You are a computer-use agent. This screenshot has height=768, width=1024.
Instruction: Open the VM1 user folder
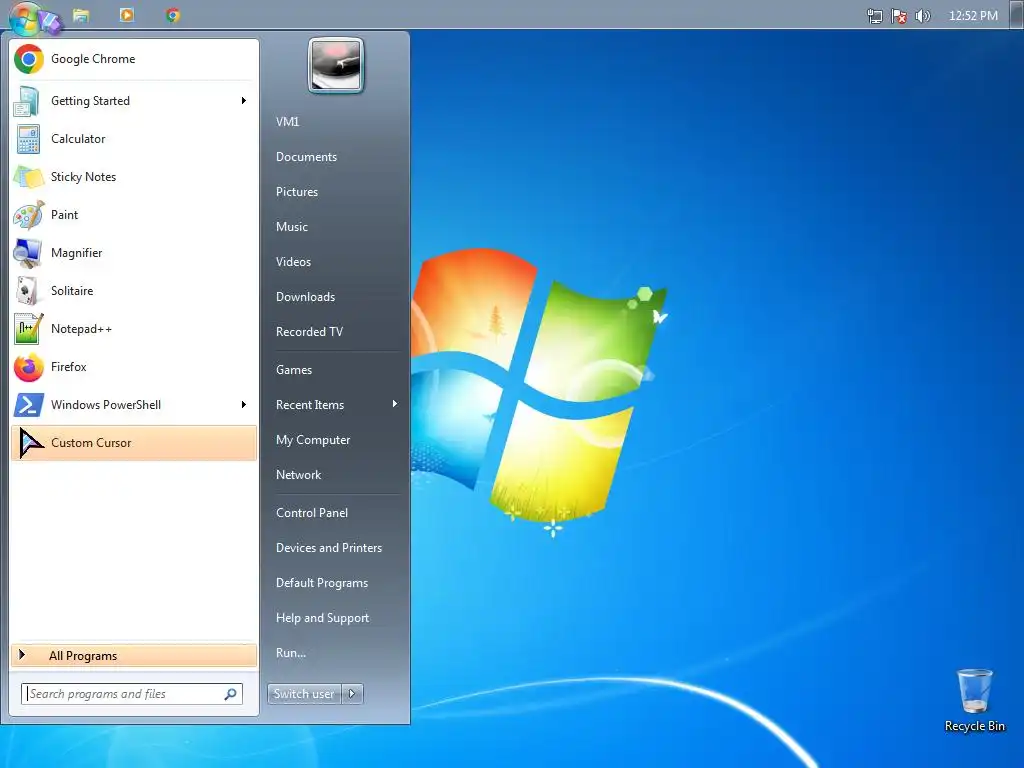287,121
